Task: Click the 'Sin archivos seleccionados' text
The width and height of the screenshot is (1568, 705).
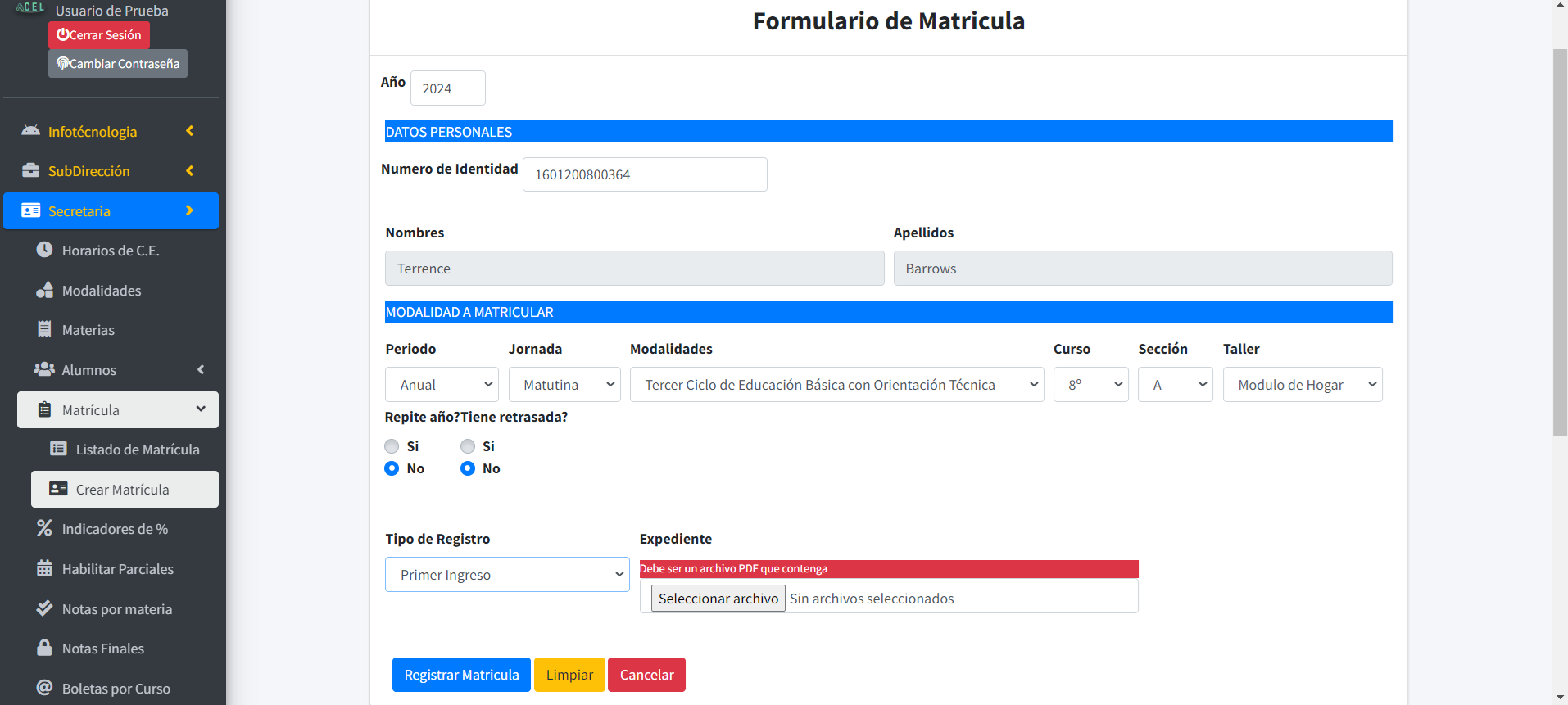Action: 872,599
